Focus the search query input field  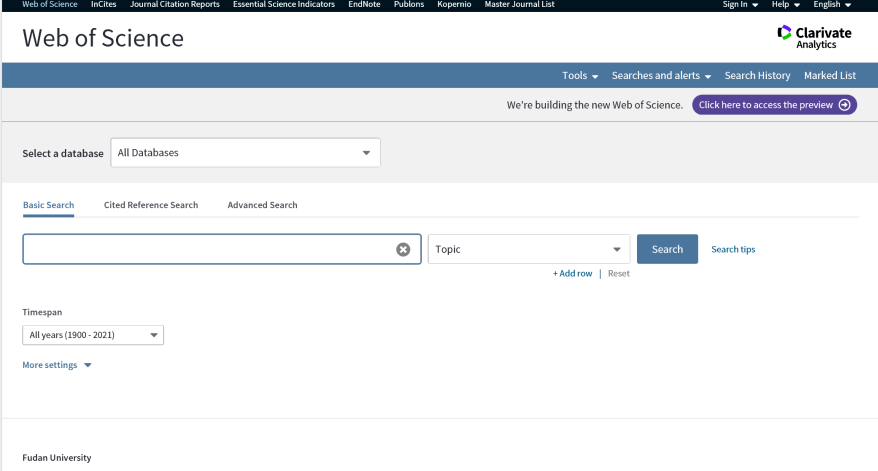(222, 249)
